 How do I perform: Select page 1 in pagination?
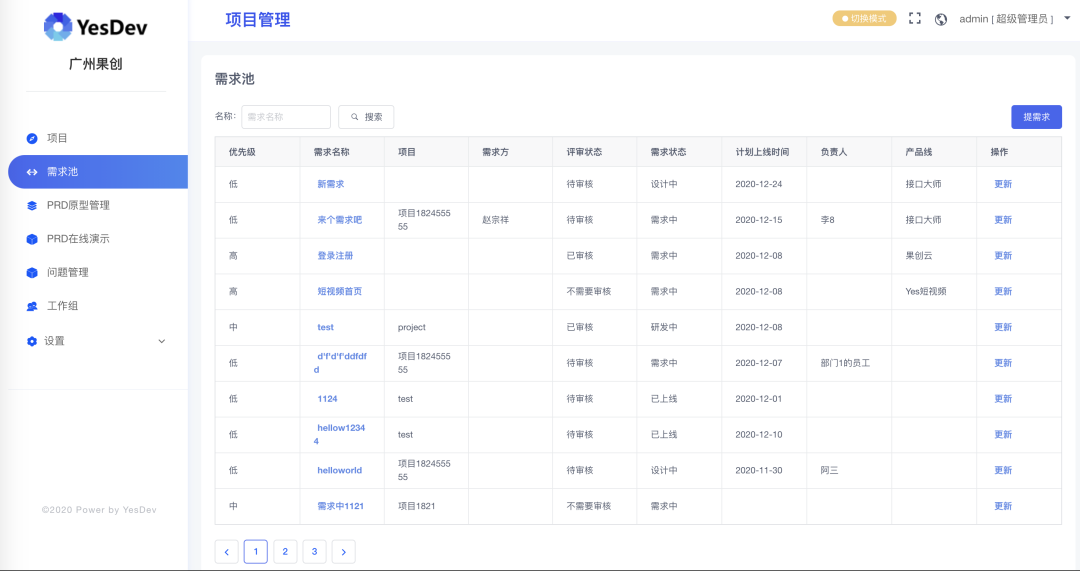tap(256, 552)
